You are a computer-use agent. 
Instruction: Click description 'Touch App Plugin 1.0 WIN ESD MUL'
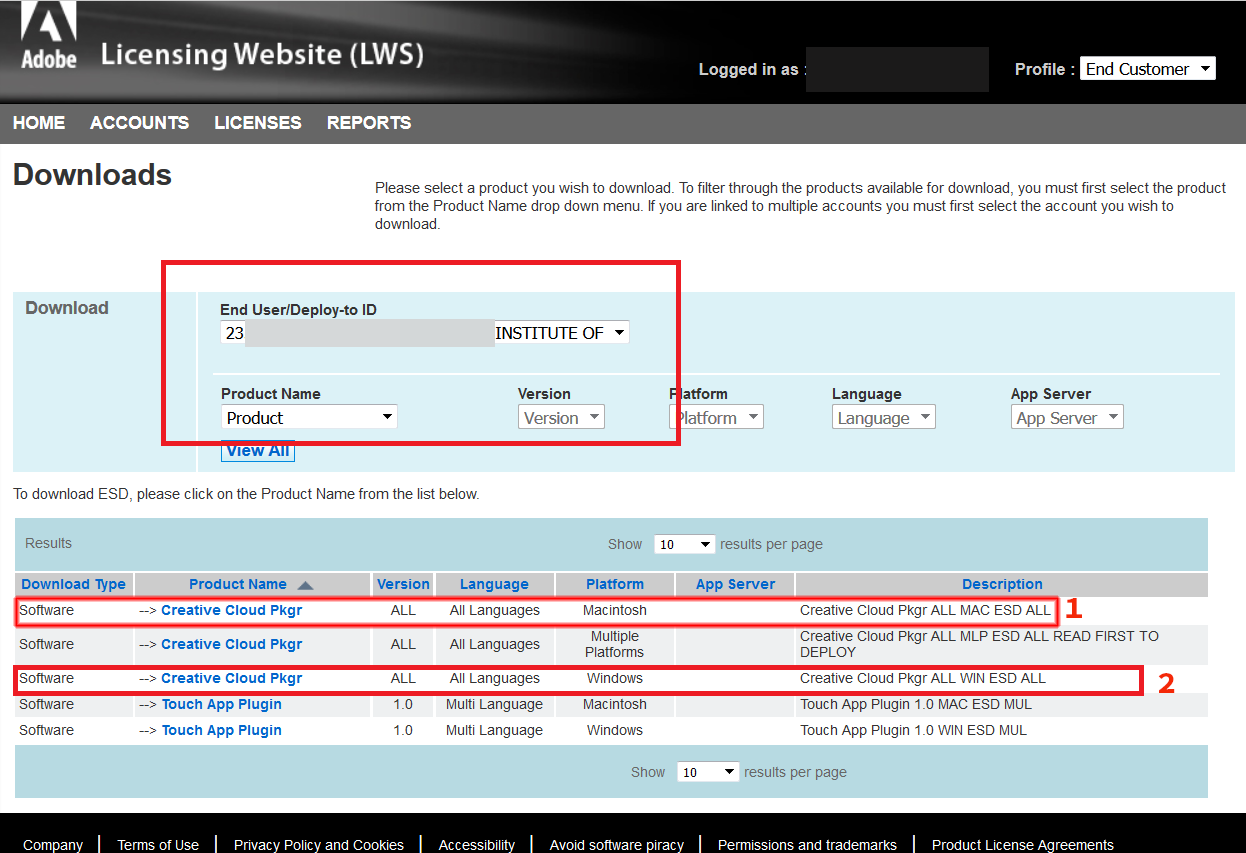(913, 730)
